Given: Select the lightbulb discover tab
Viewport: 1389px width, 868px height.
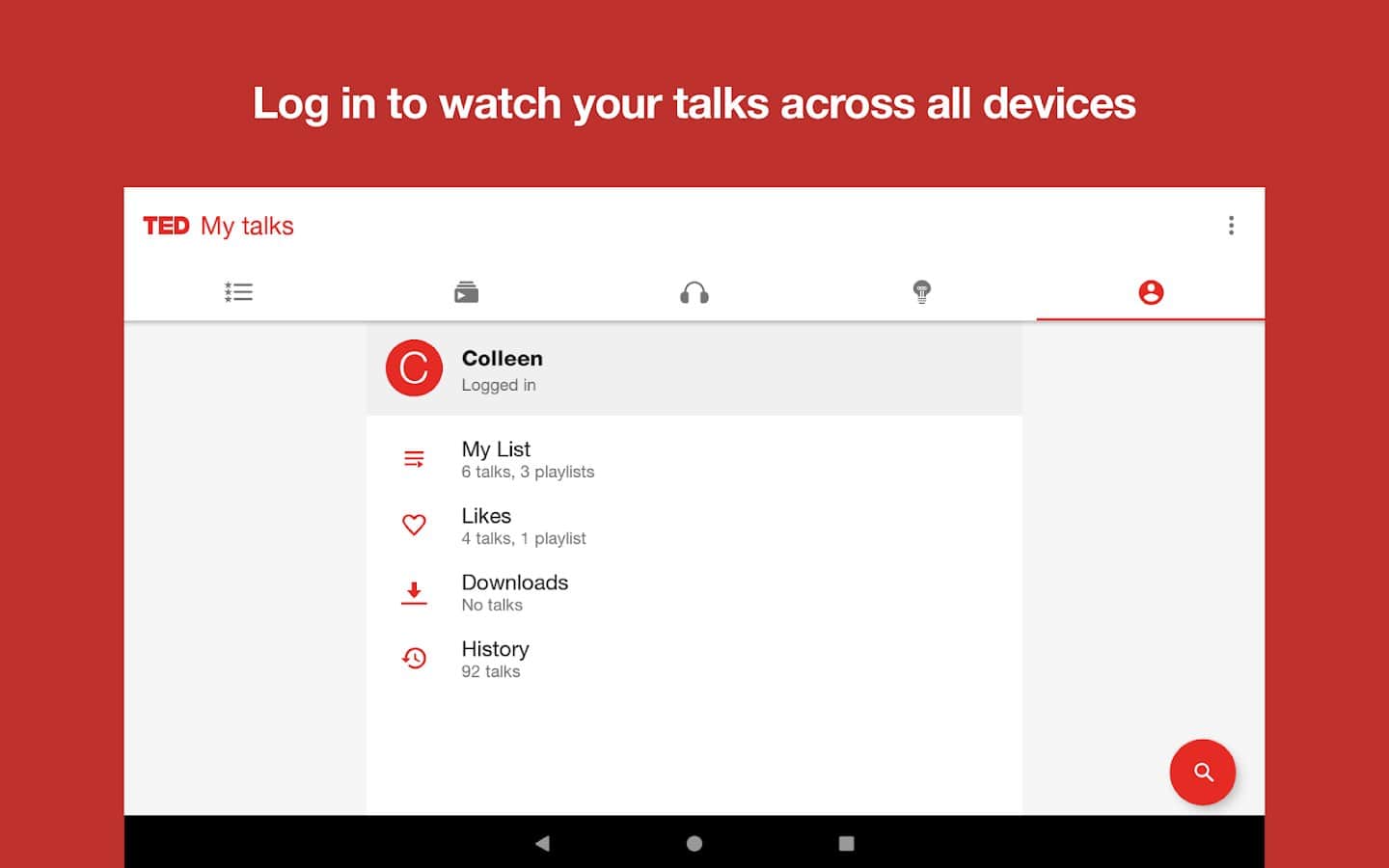Looking at the screenshot, I should click(921, 292).
